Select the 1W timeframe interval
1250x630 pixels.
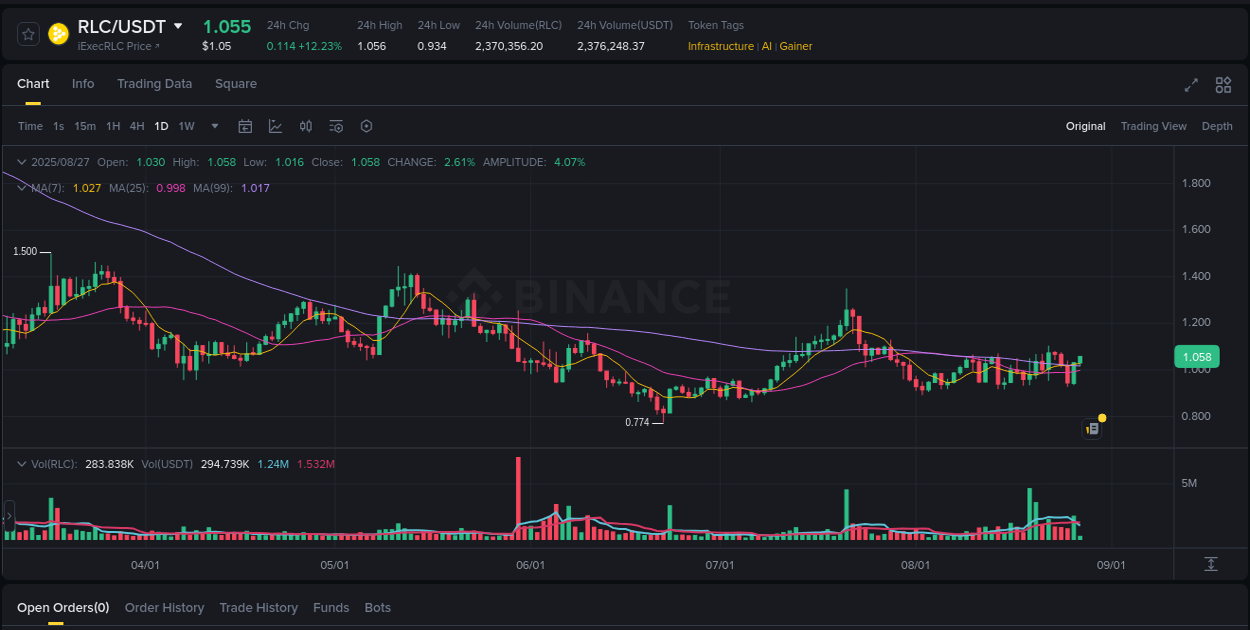coord(186,126)
